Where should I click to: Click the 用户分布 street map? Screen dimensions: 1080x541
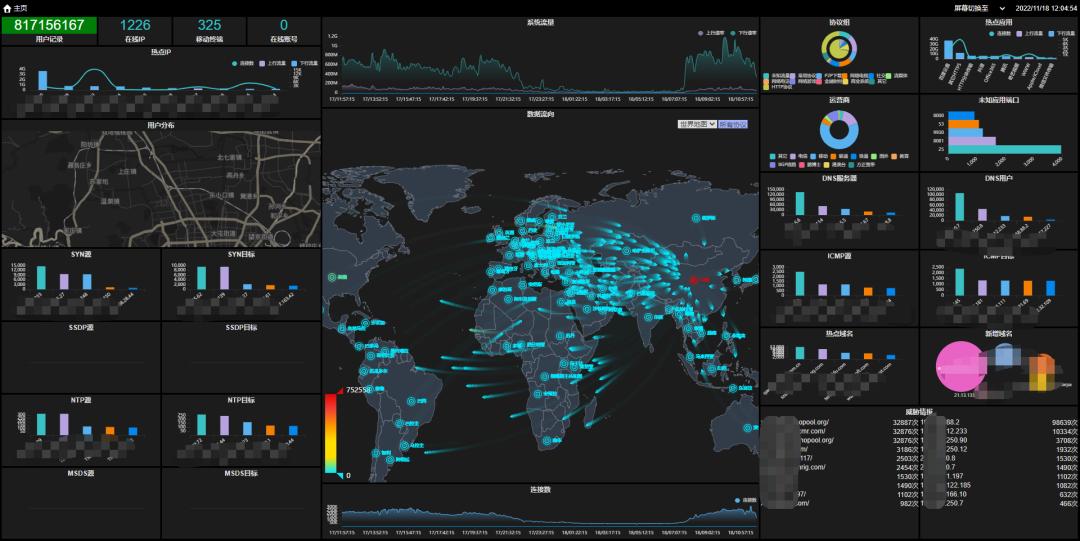[x=161, y=189]
